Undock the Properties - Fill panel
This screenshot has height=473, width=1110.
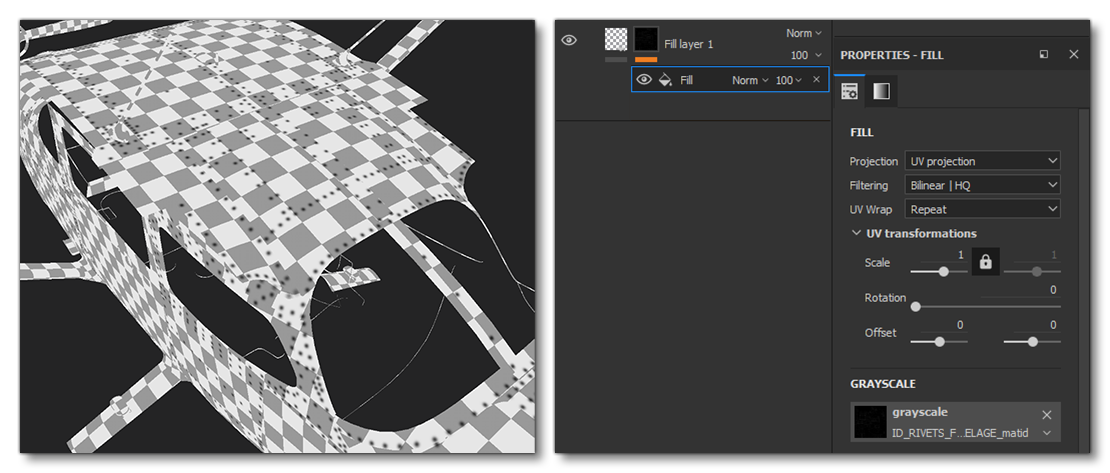pos(1044,55)
